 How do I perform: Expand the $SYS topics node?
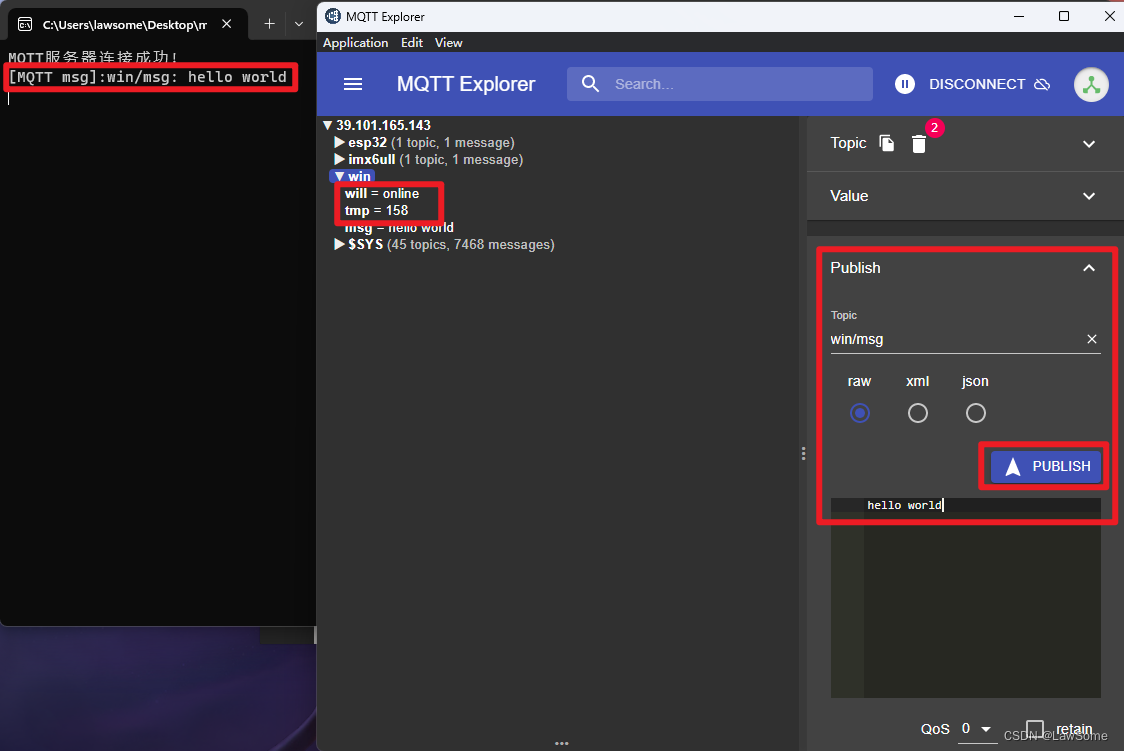(339, 244)
